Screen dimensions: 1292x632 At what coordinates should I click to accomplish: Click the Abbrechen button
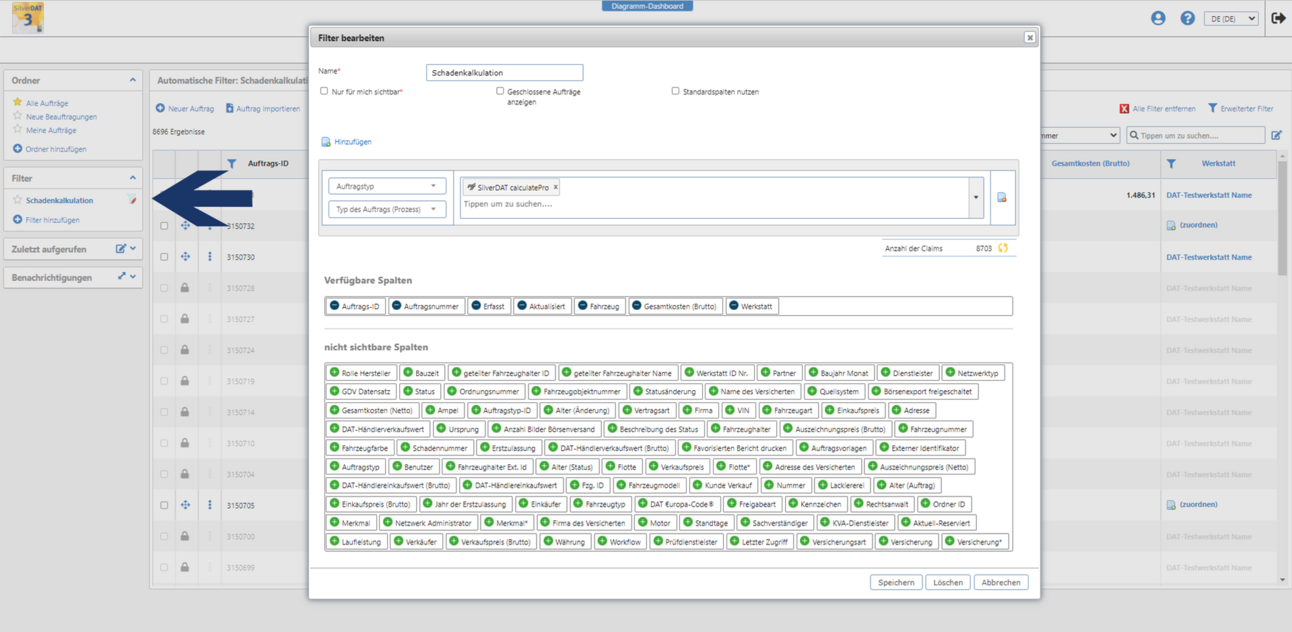pyautogui.click(x=1000, y=582)
